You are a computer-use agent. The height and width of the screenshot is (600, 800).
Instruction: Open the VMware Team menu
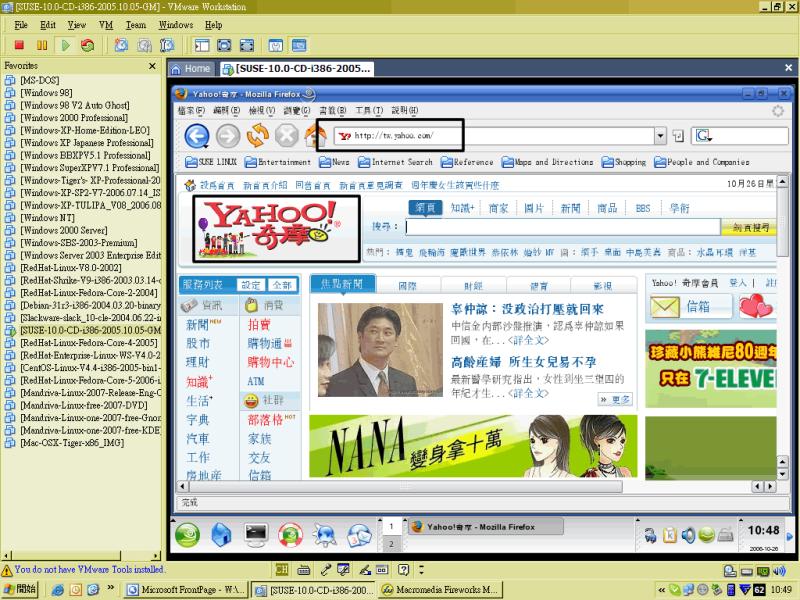click(x=136, y=25)
